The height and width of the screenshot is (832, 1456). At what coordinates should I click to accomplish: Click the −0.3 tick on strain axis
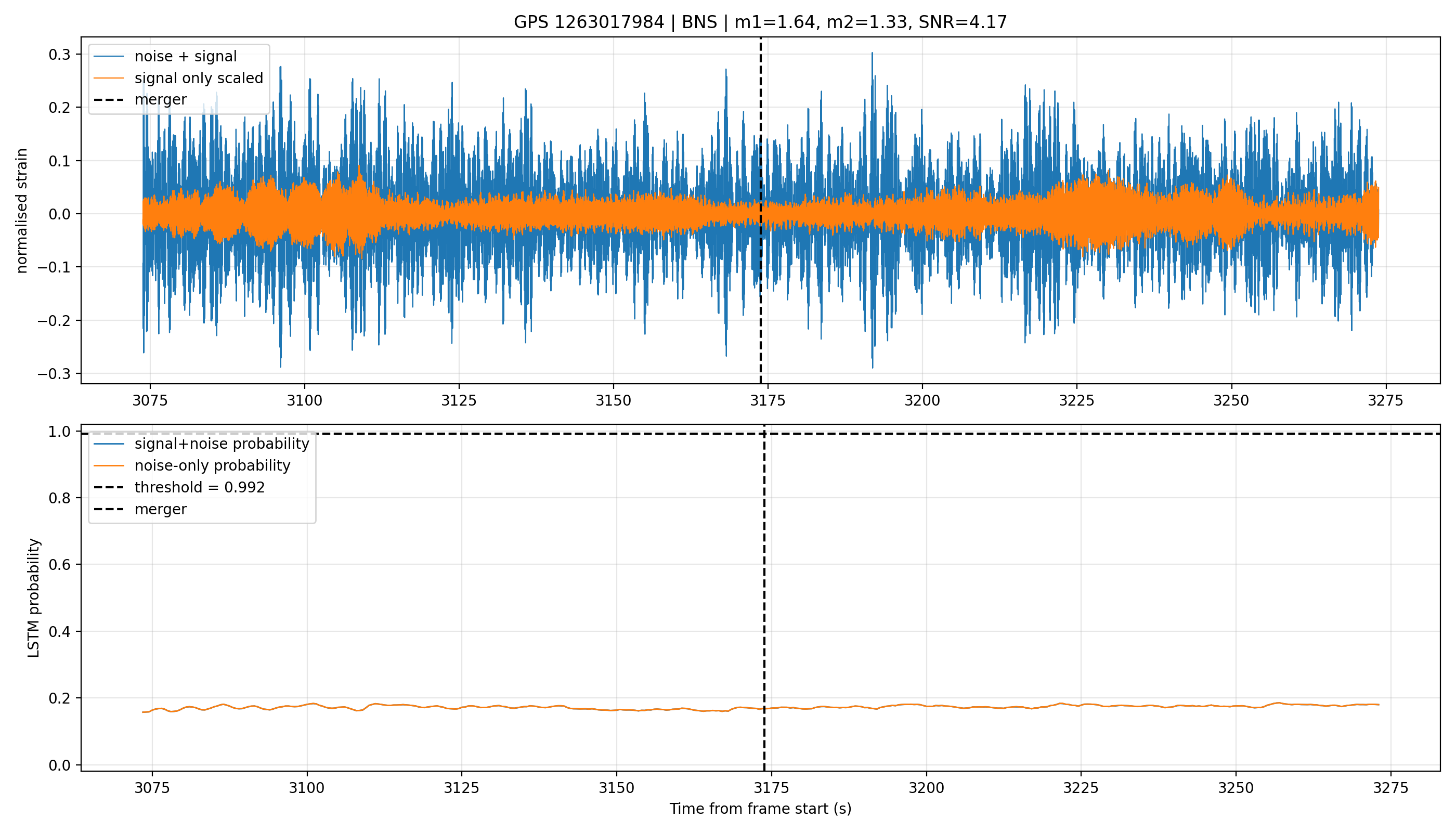(x=54, y=374)
